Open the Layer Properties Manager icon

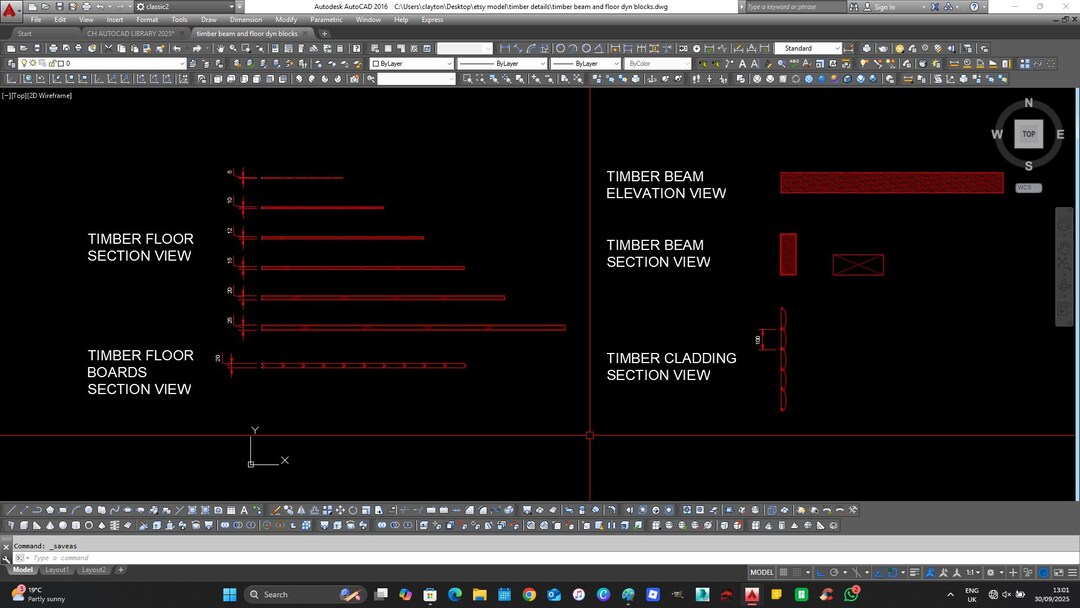click(x=13, y=63)
